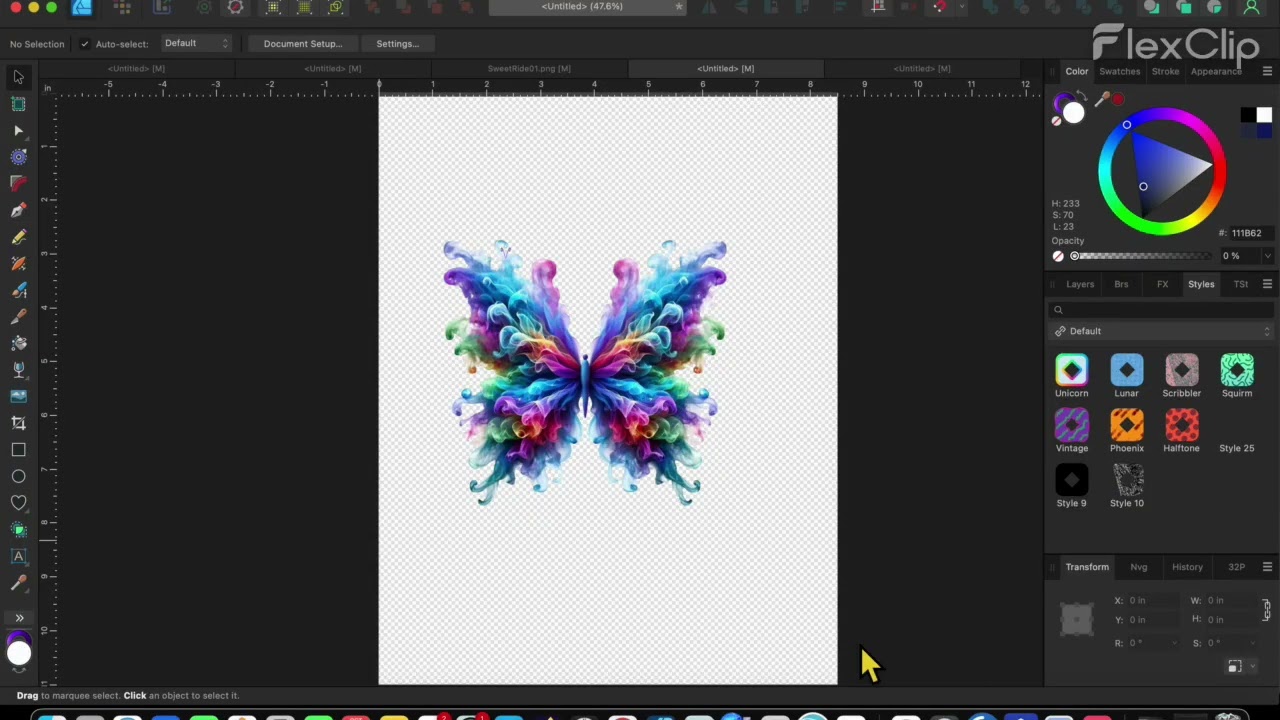Image resolution: width=1280 pixels, height=720 pixels.
Task: Apply the Squirm style
Action: (x=1237, y=370)
